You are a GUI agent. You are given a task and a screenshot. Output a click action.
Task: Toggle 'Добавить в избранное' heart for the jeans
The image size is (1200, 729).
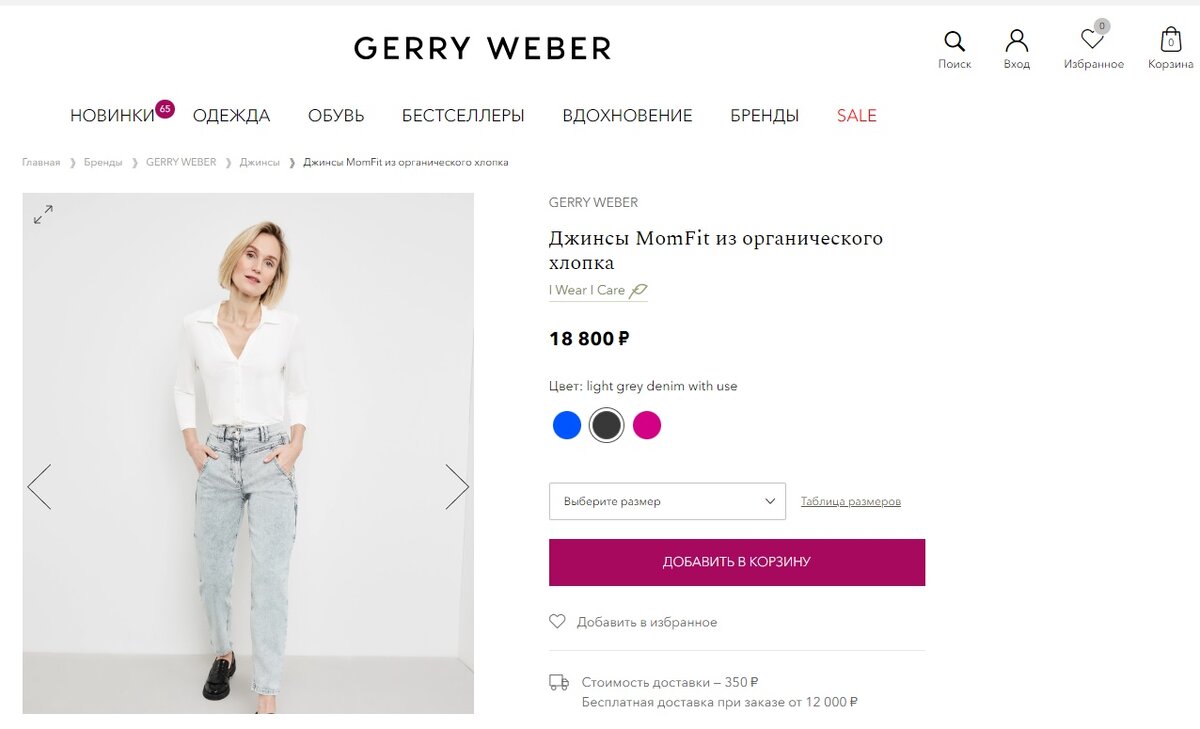click(x=557, y=621)
